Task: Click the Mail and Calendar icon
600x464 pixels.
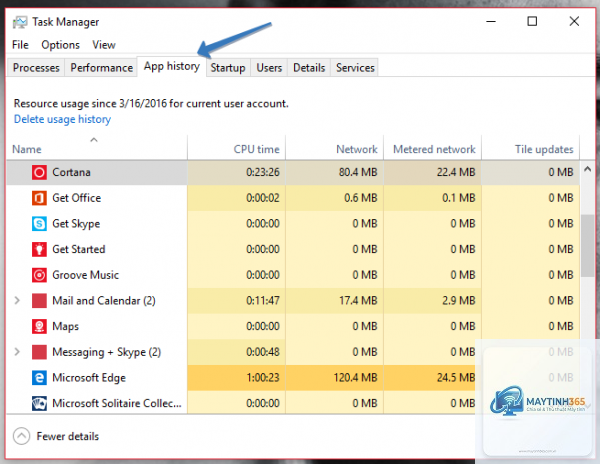Action: [39, 301]
